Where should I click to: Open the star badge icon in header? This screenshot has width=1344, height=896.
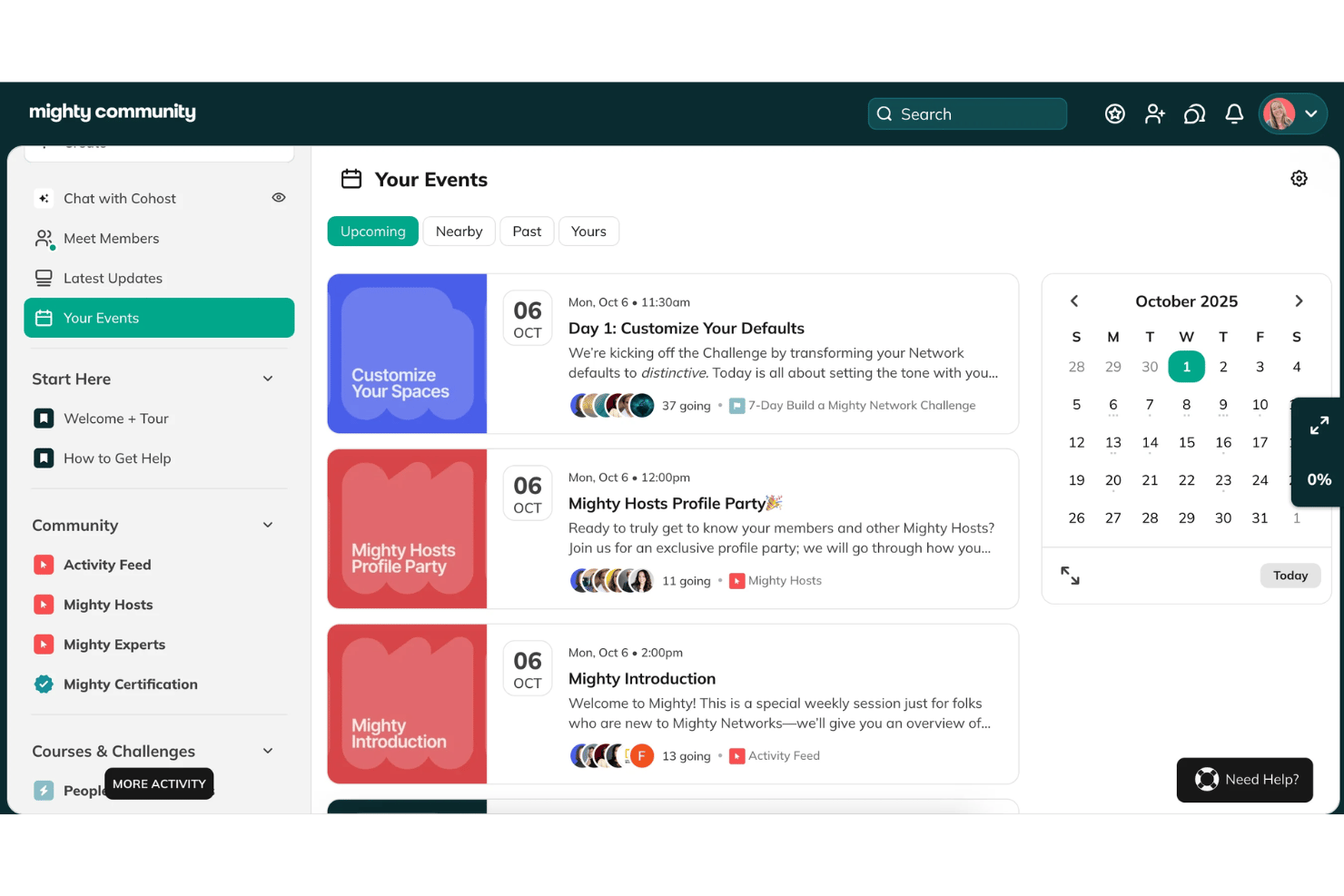click(1115, 113)
